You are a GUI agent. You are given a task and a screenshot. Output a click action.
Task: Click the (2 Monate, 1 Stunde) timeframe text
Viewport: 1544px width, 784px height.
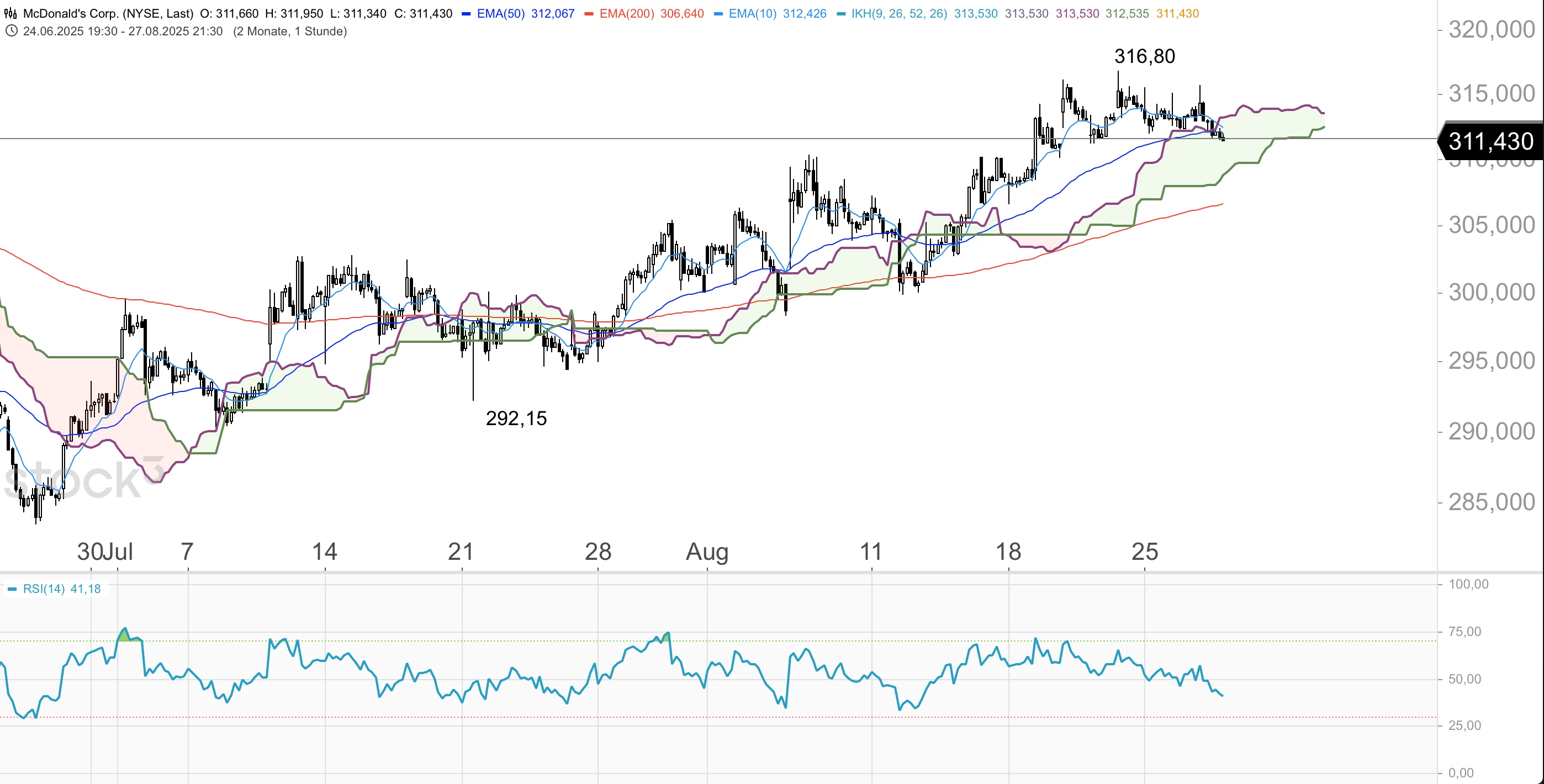click(x=290, y=31)
